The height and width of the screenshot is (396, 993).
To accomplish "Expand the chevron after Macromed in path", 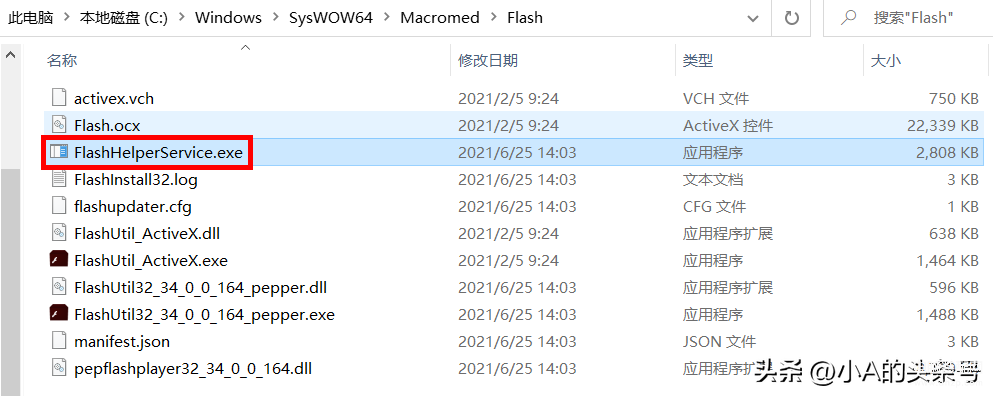I will pyautogui.click(x=494, y=18).
